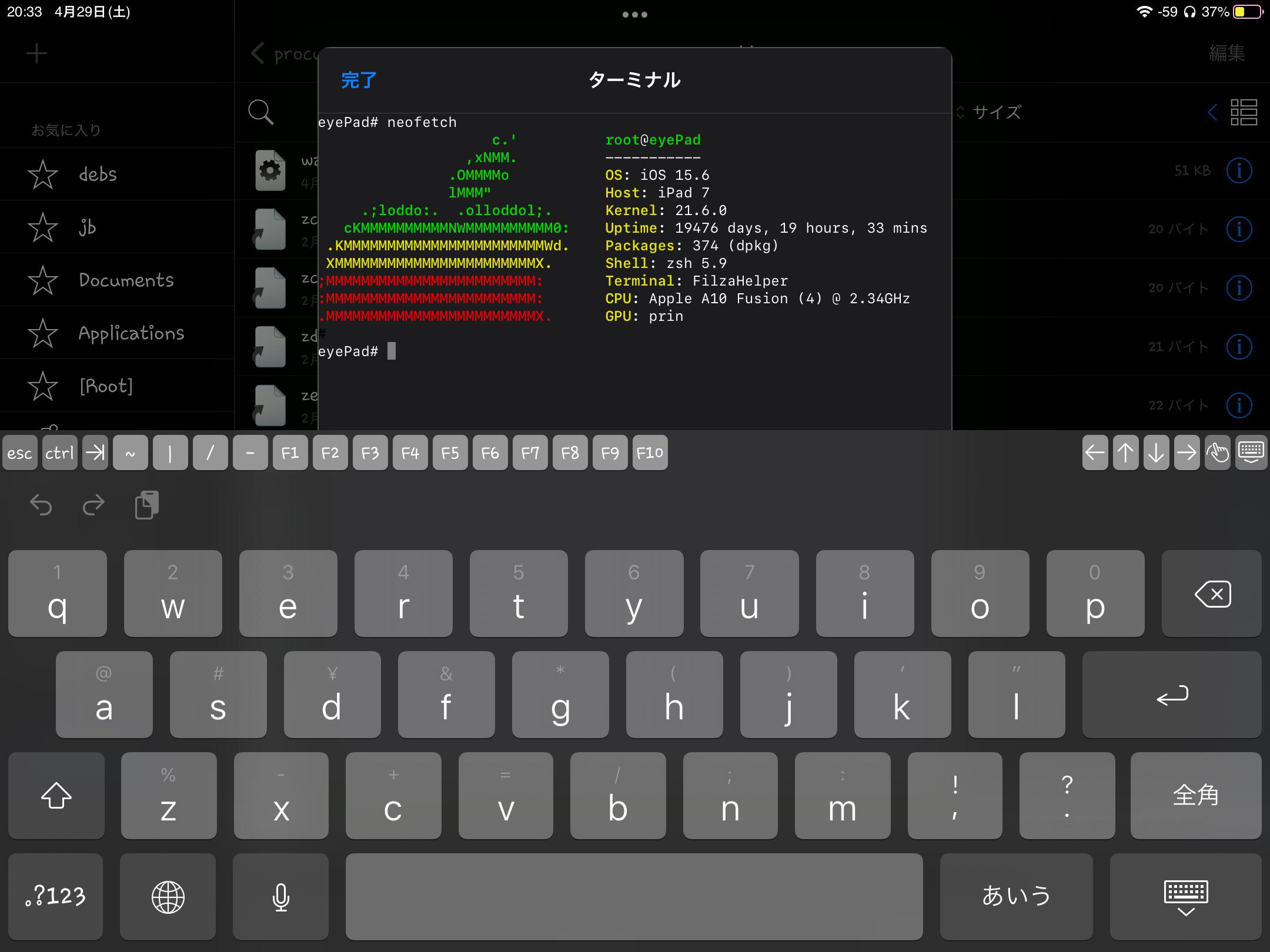Tap the undo arrow icon
Image resolution: width=1270 pixels, height=952 pixels.
click(x=41, y=505)
